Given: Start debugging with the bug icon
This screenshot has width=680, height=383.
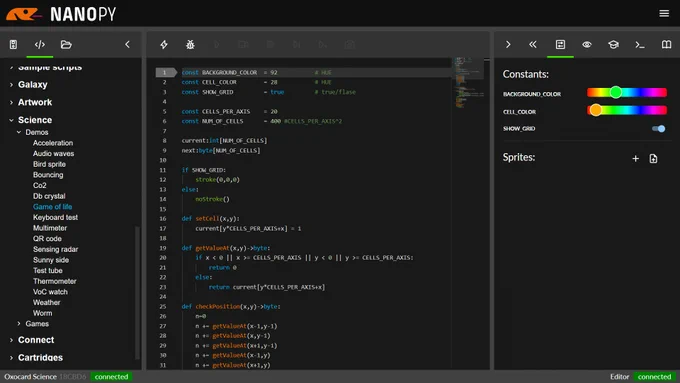Looking at the screenshot, I should 190,44.
